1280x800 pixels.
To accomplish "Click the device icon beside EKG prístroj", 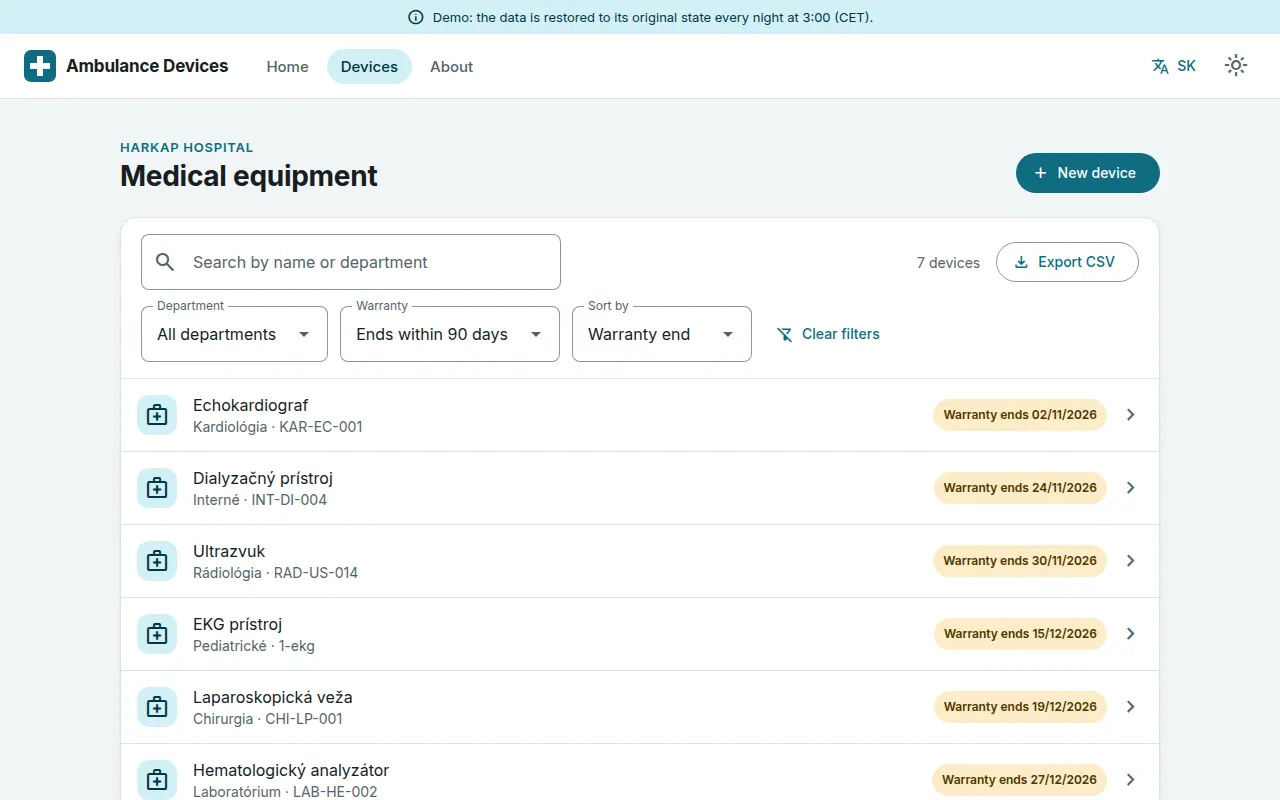I will point(157,634).
